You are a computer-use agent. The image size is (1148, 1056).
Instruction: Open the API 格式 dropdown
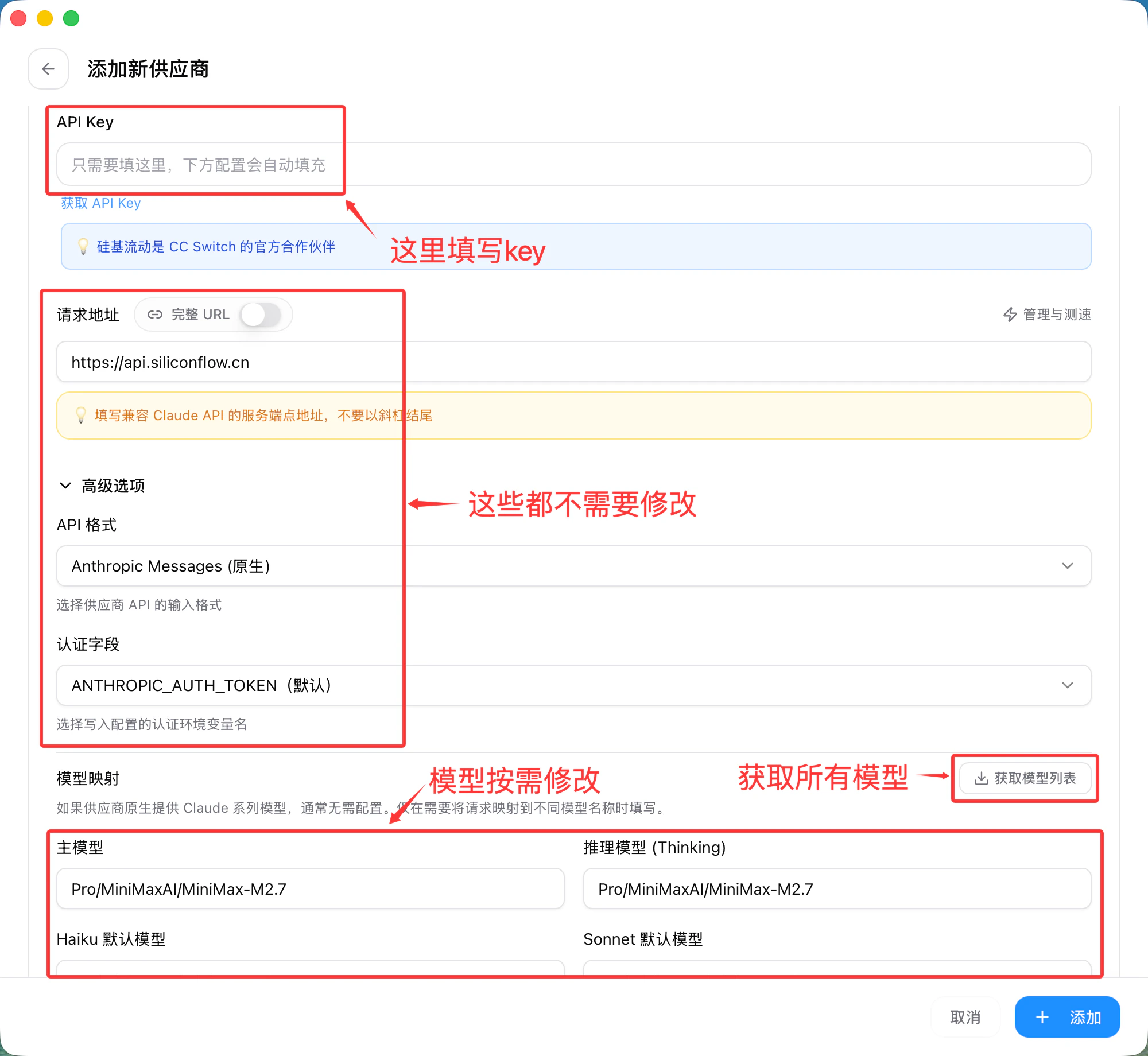pyautogui.click(x=574, y=566)
